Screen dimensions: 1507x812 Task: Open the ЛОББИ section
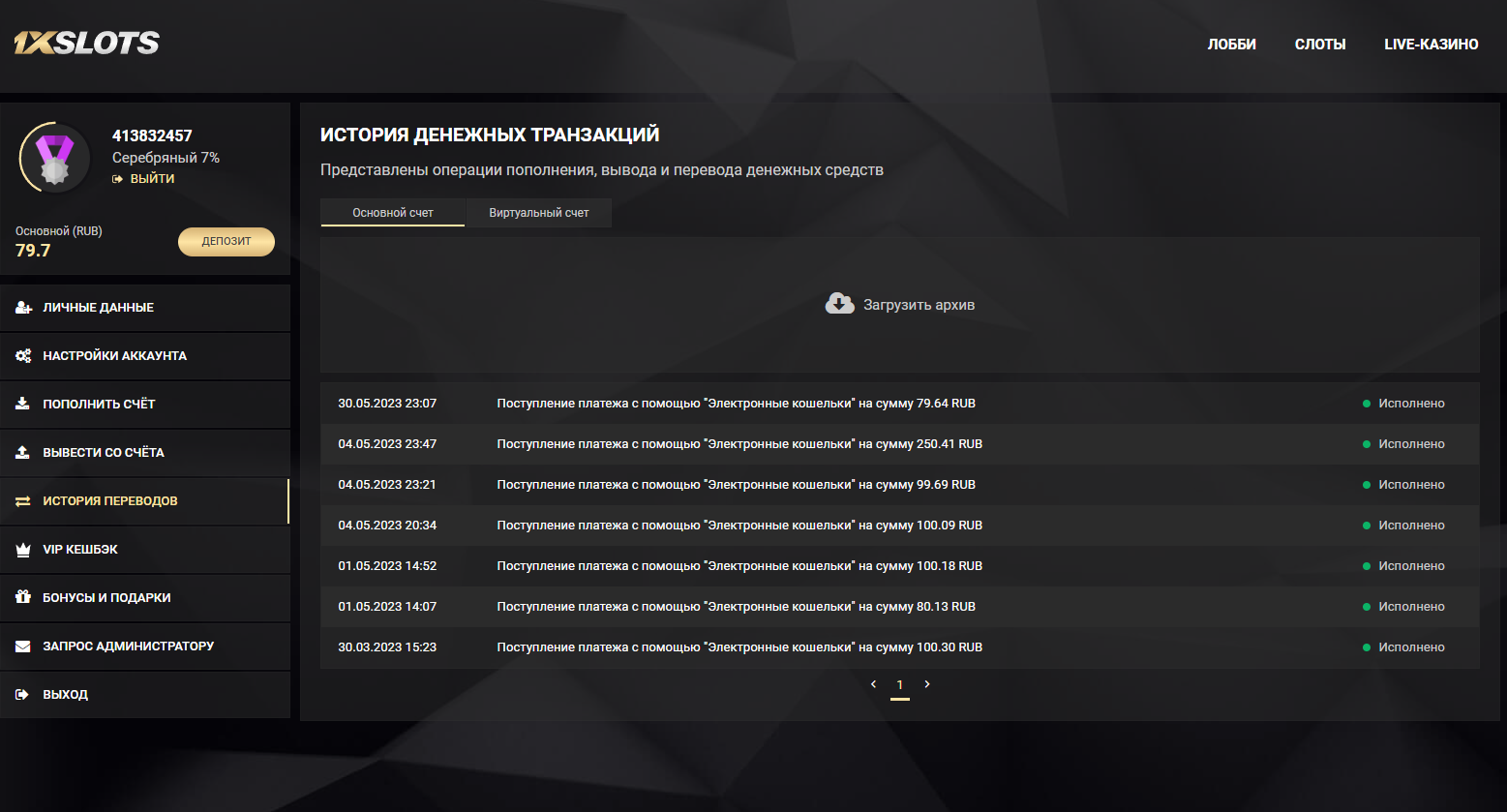click(x=1232, y=45)
